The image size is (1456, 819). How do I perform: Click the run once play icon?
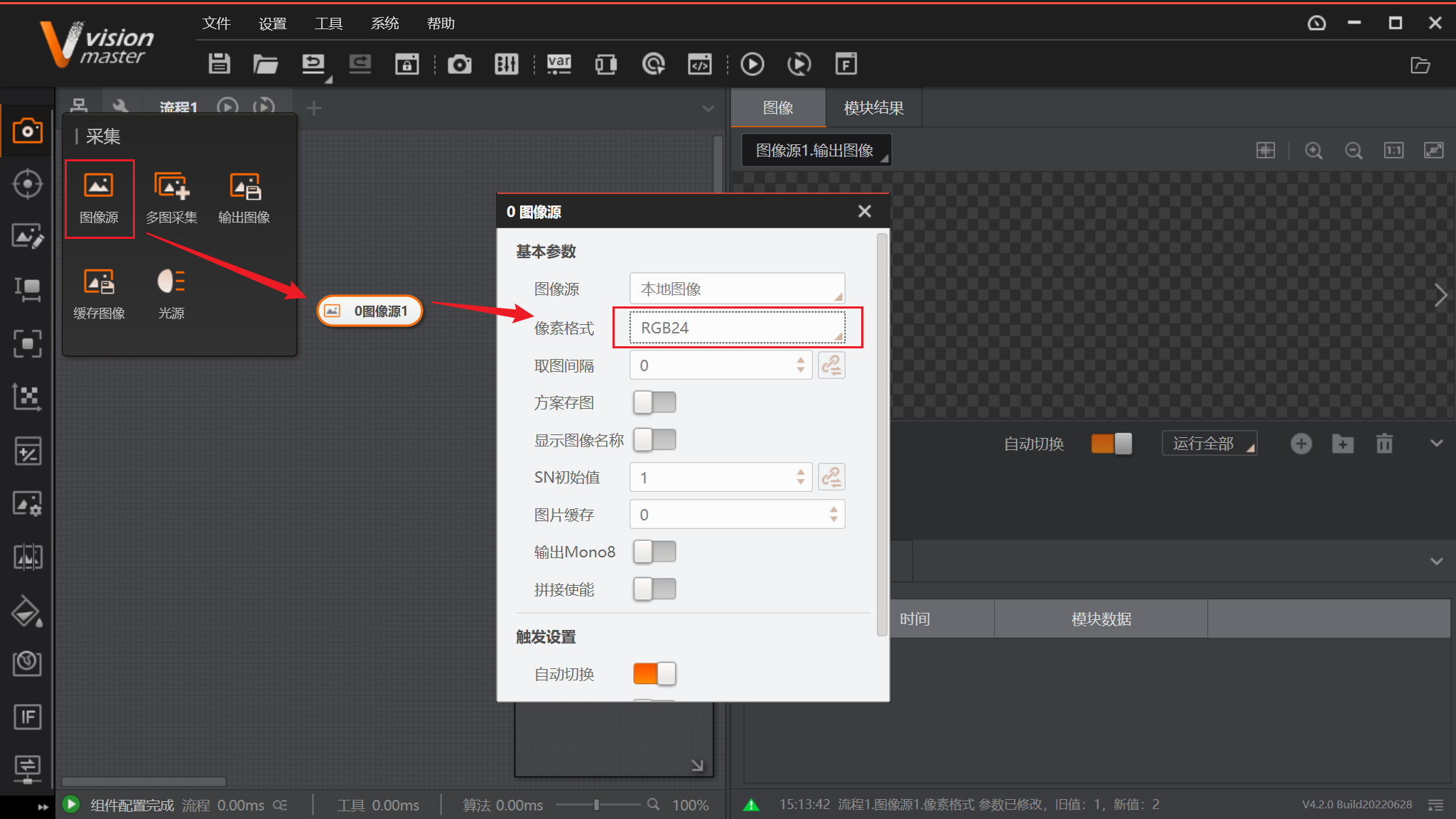point(752,64)
